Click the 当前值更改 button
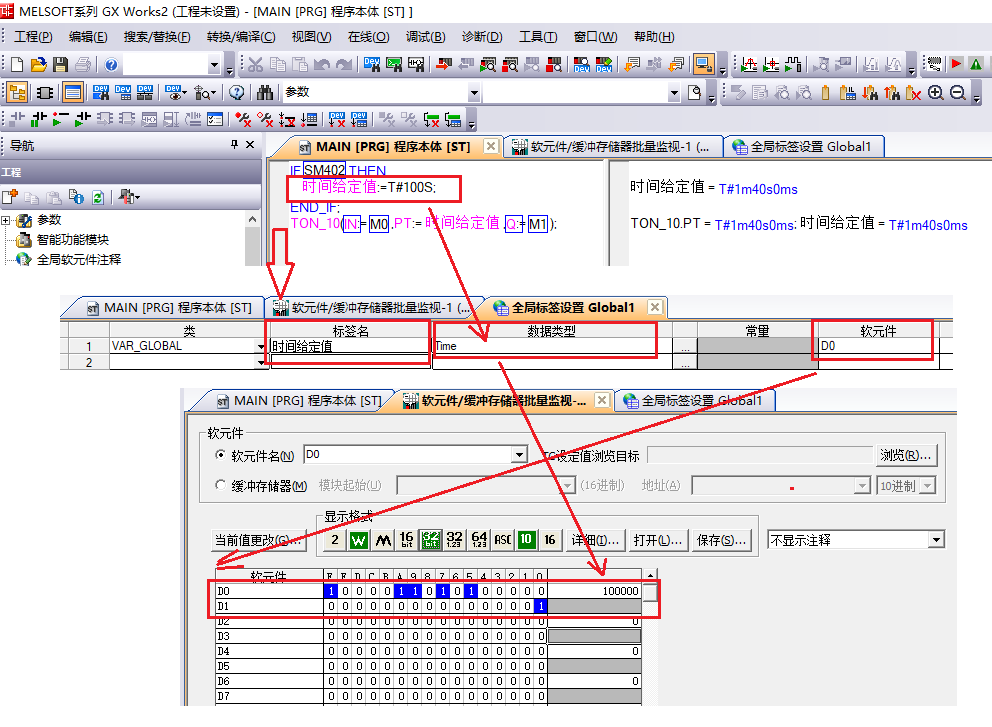 258,540
